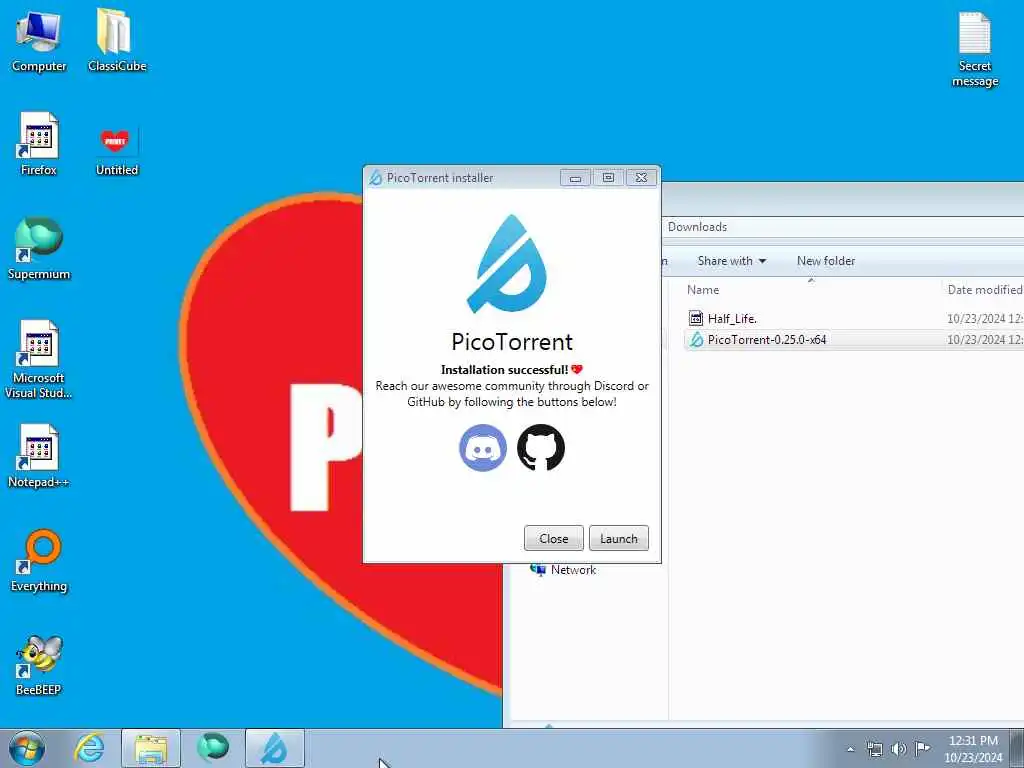Click the Half_Life. date modified cell
1024x768 pixels.
click(x=985, y=319)
